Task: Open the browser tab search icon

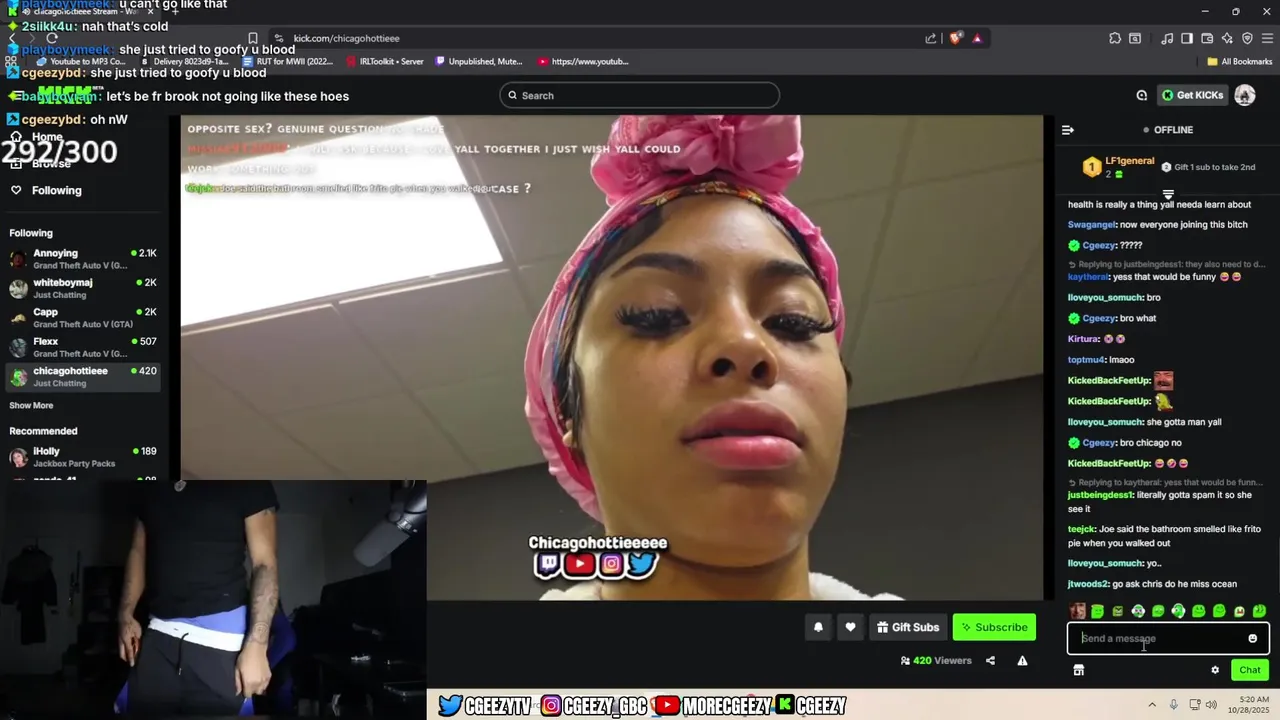Action: pyautogui.click(x=1135, y=38)
